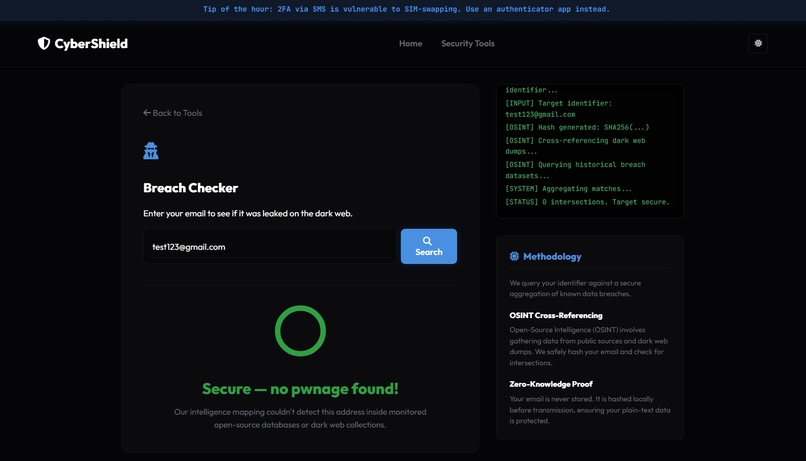Viewport: 806px width, 461px height.
Task: Click the blue Search button
Action: pos(429,246)
